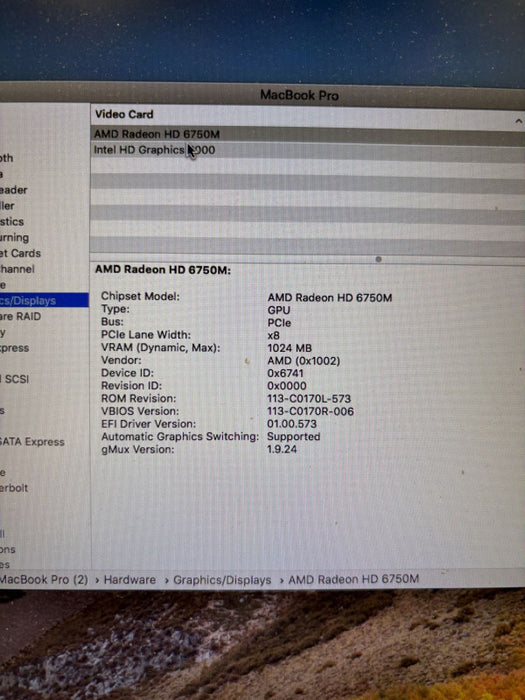Image resolution: width=525 pixels, height=700 pixels.
Task: Open the Fibre Channel sidebar entry
Action: pos(17,269)
